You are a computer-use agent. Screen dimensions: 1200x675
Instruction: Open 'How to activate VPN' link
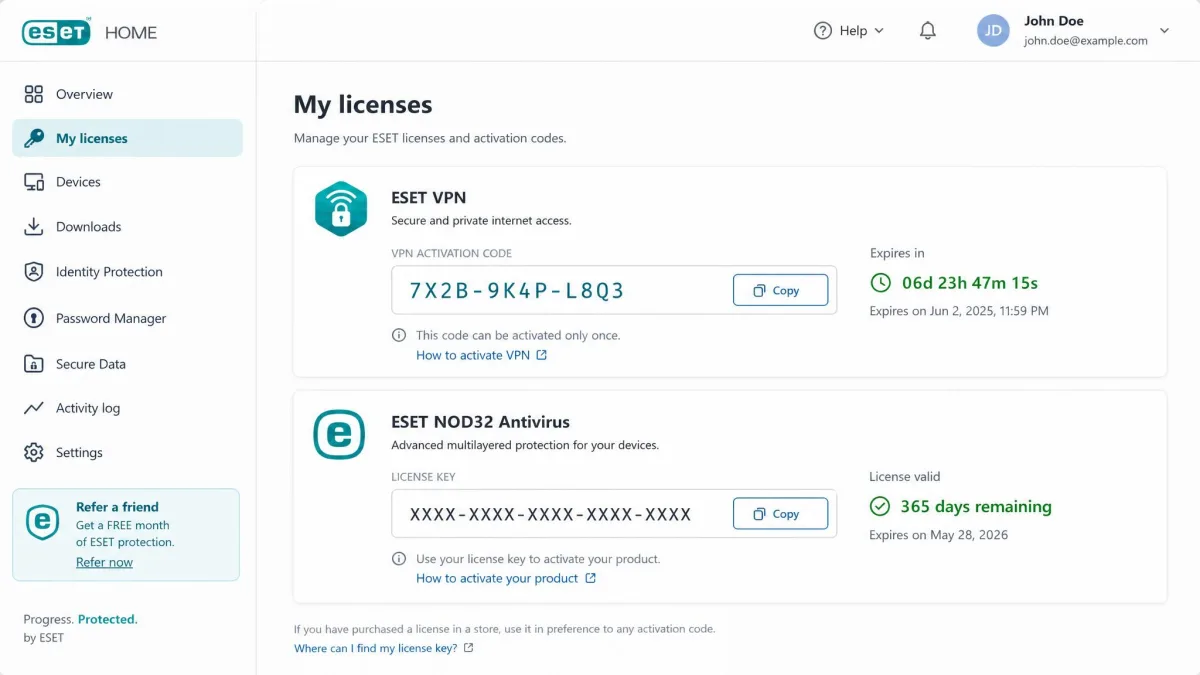click(474, 355)
